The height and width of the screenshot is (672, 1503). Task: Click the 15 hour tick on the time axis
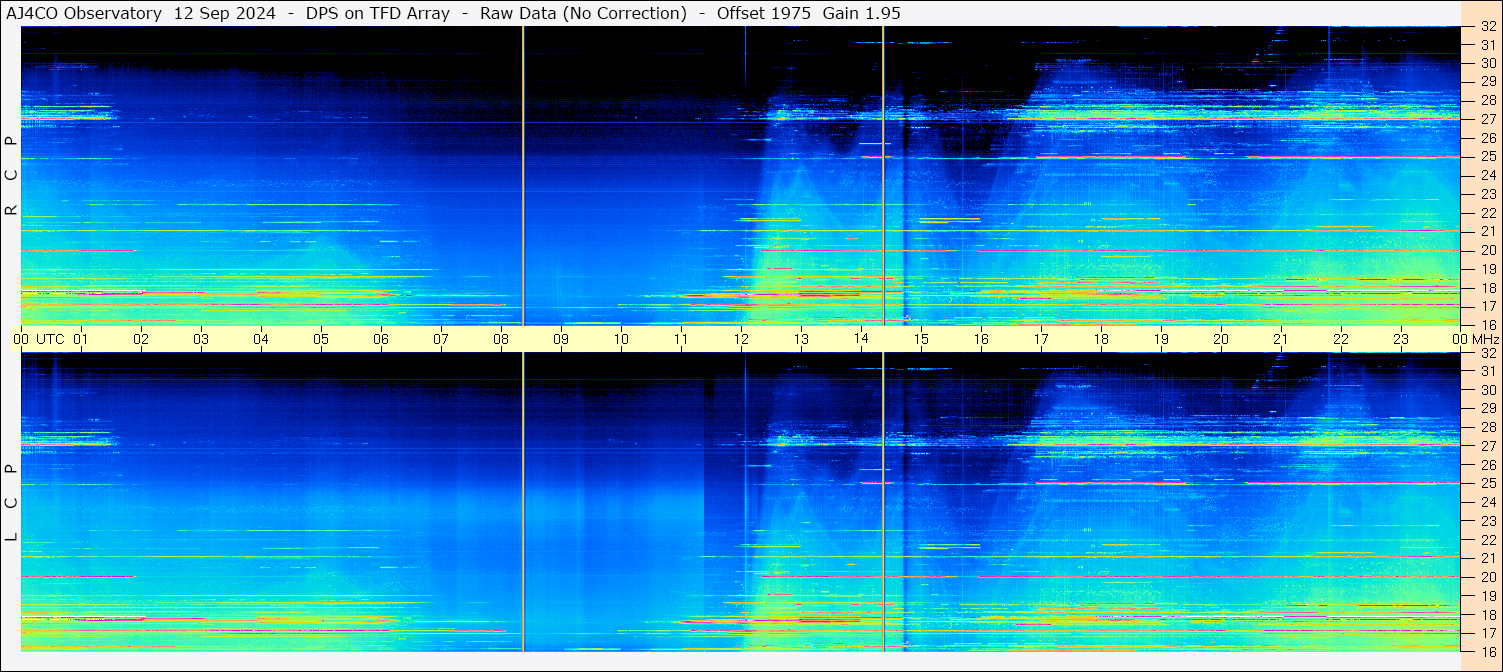(921, 339)
